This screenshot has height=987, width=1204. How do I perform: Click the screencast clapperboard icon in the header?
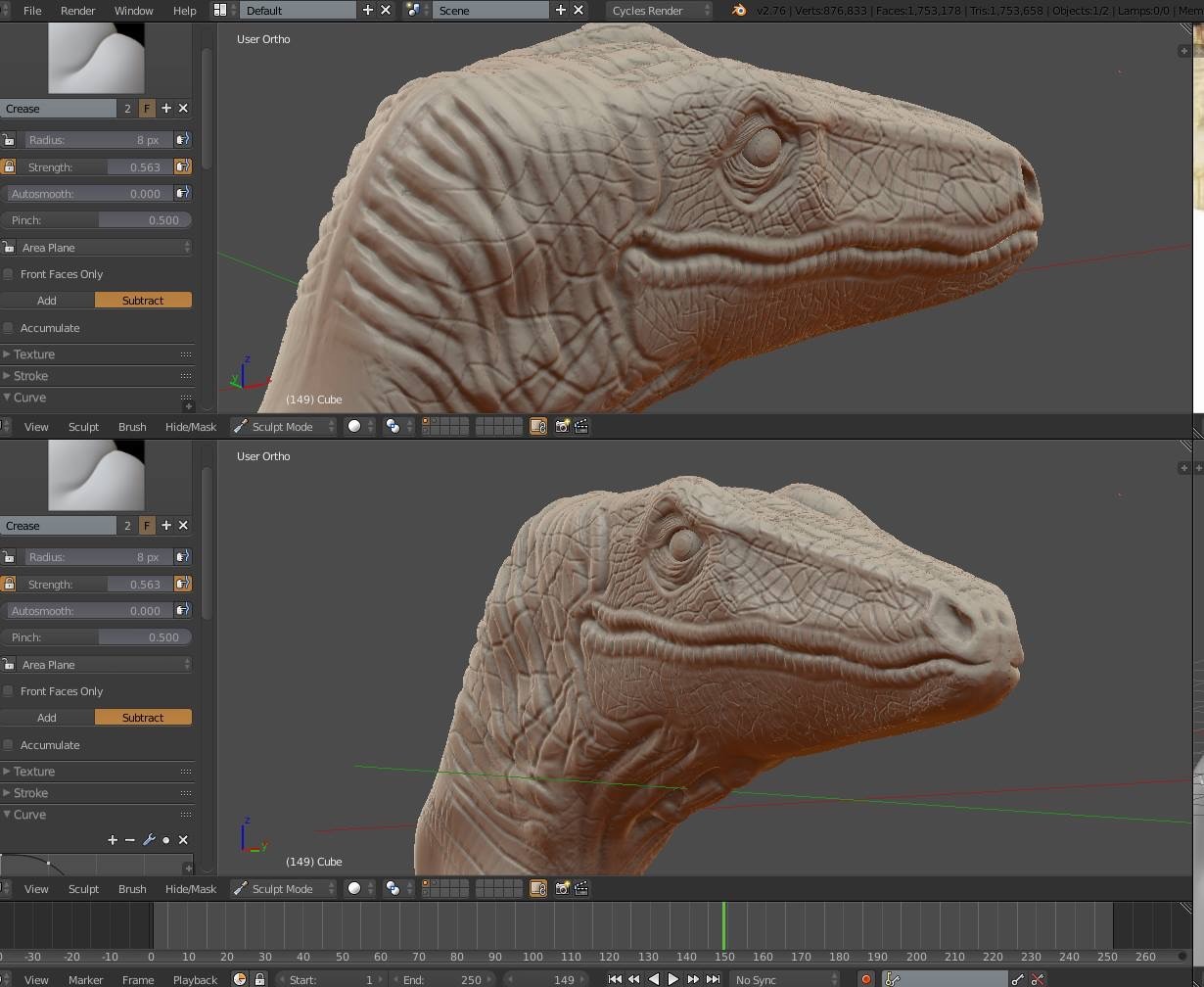pyautogui.click(x=580, y=426)
